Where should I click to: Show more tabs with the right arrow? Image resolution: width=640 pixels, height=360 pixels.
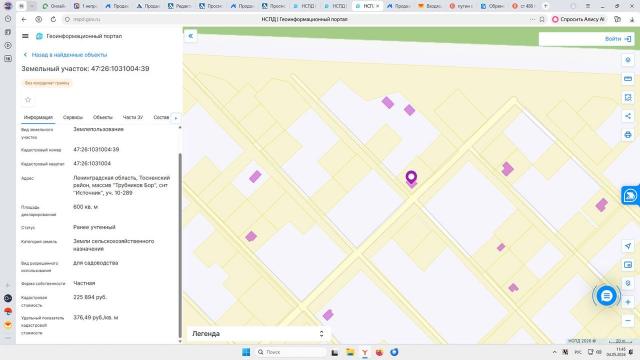[x=176, y=118]
